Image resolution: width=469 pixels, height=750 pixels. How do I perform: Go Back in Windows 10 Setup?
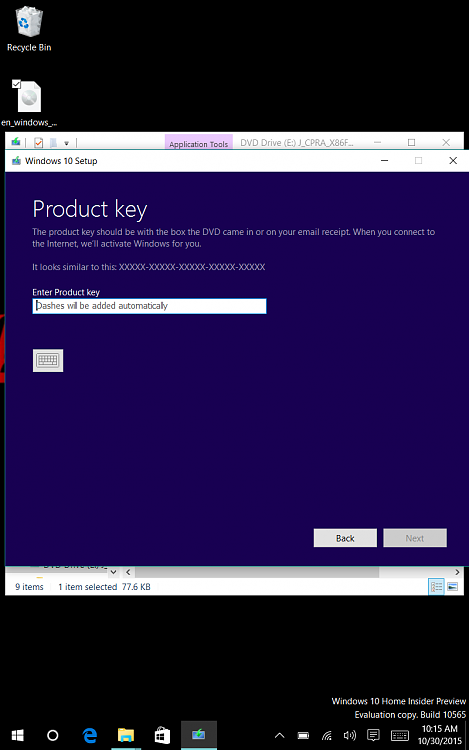[x=345, y=538]
